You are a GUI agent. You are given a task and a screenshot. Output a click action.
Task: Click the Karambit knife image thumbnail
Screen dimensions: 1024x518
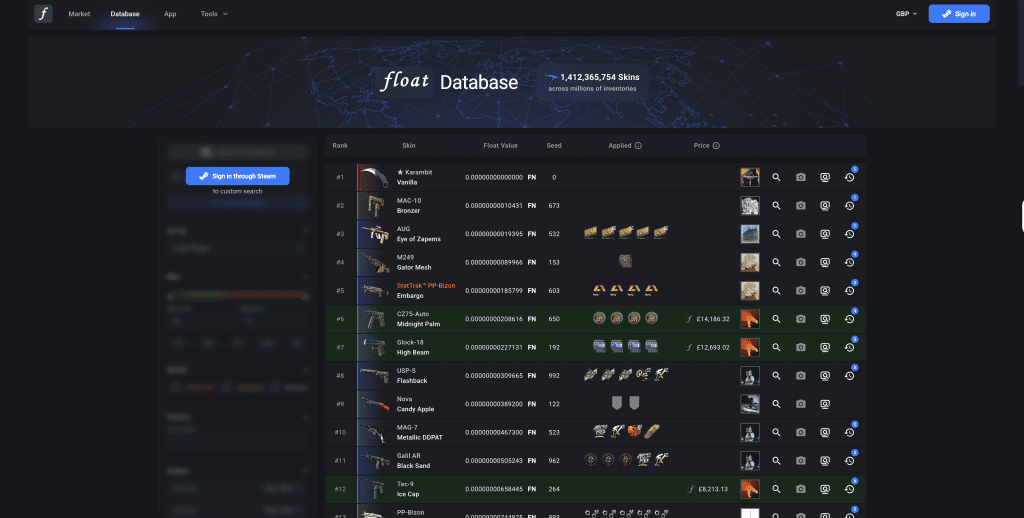(374, 177)
